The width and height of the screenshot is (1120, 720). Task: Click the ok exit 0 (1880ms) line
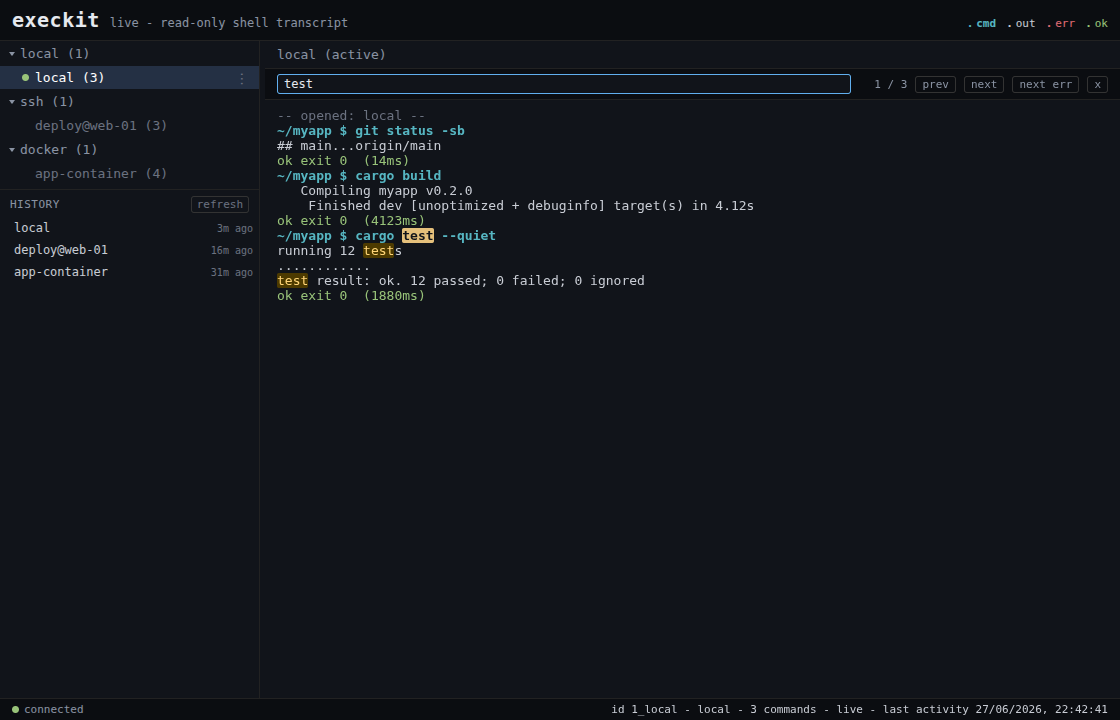(351, 296)
